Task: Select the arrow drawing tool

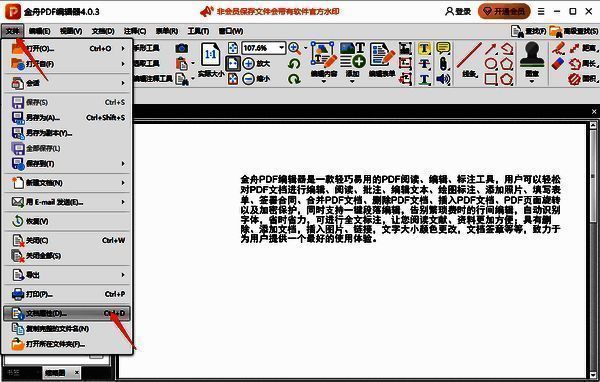Action: pyautogui.click(x=491, y=49)
